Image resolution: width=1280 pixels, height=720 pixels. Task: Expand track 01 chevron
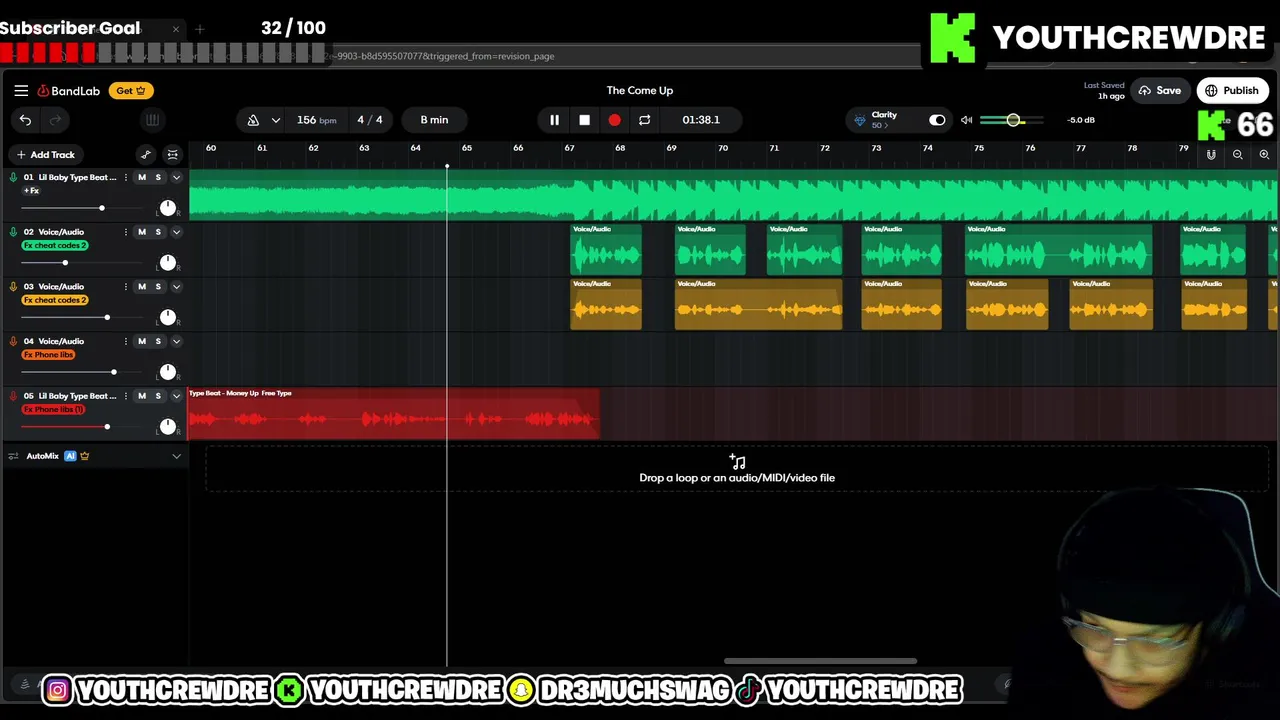point(176,177)
